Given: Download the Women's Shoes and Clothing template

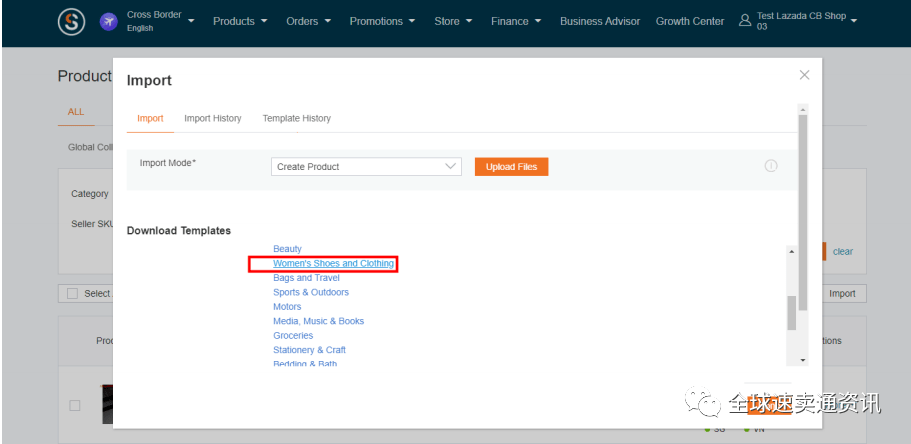Looking at the screenshot, I should click(333, 264).
